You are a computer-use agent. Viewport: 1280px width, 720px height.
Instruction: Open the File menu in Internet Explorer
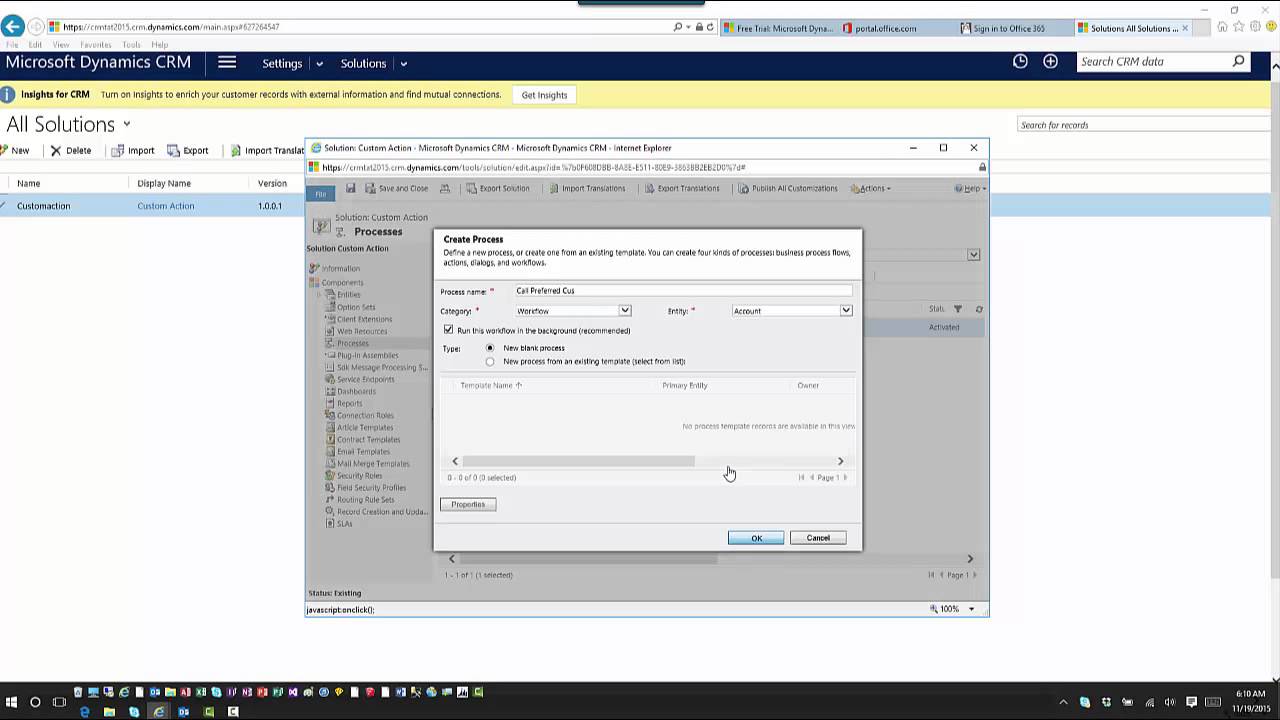10,45
